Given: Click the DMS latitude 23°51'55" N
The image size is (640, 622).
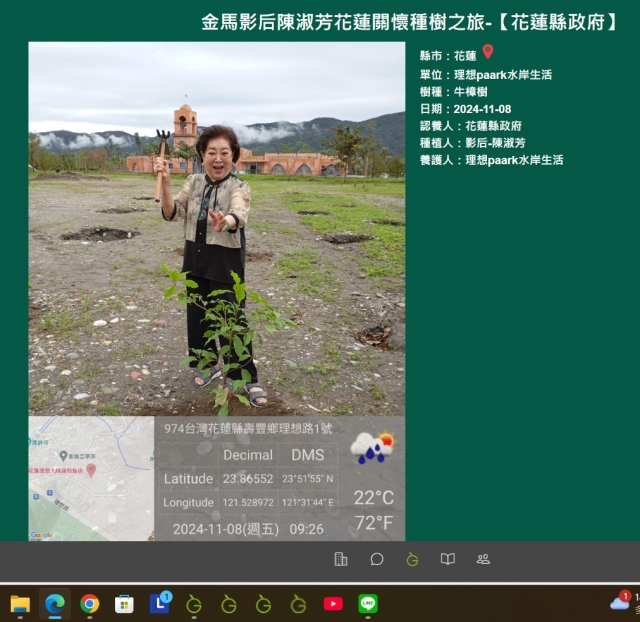Looking at the screenshot, I should click(308, 479).
